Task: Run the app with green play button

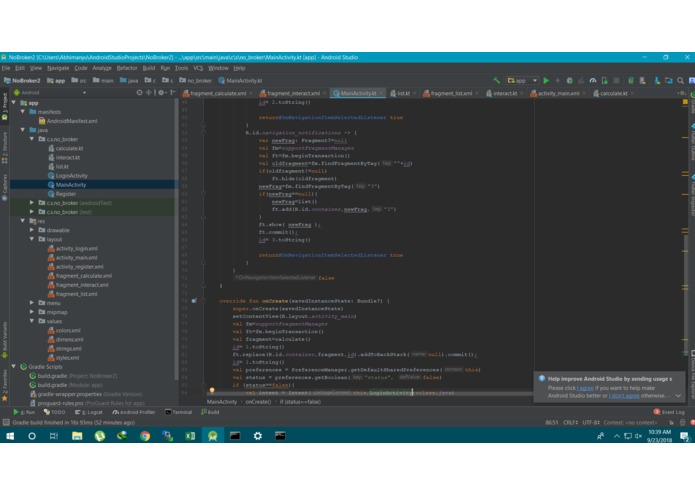Action: [546, 80]
